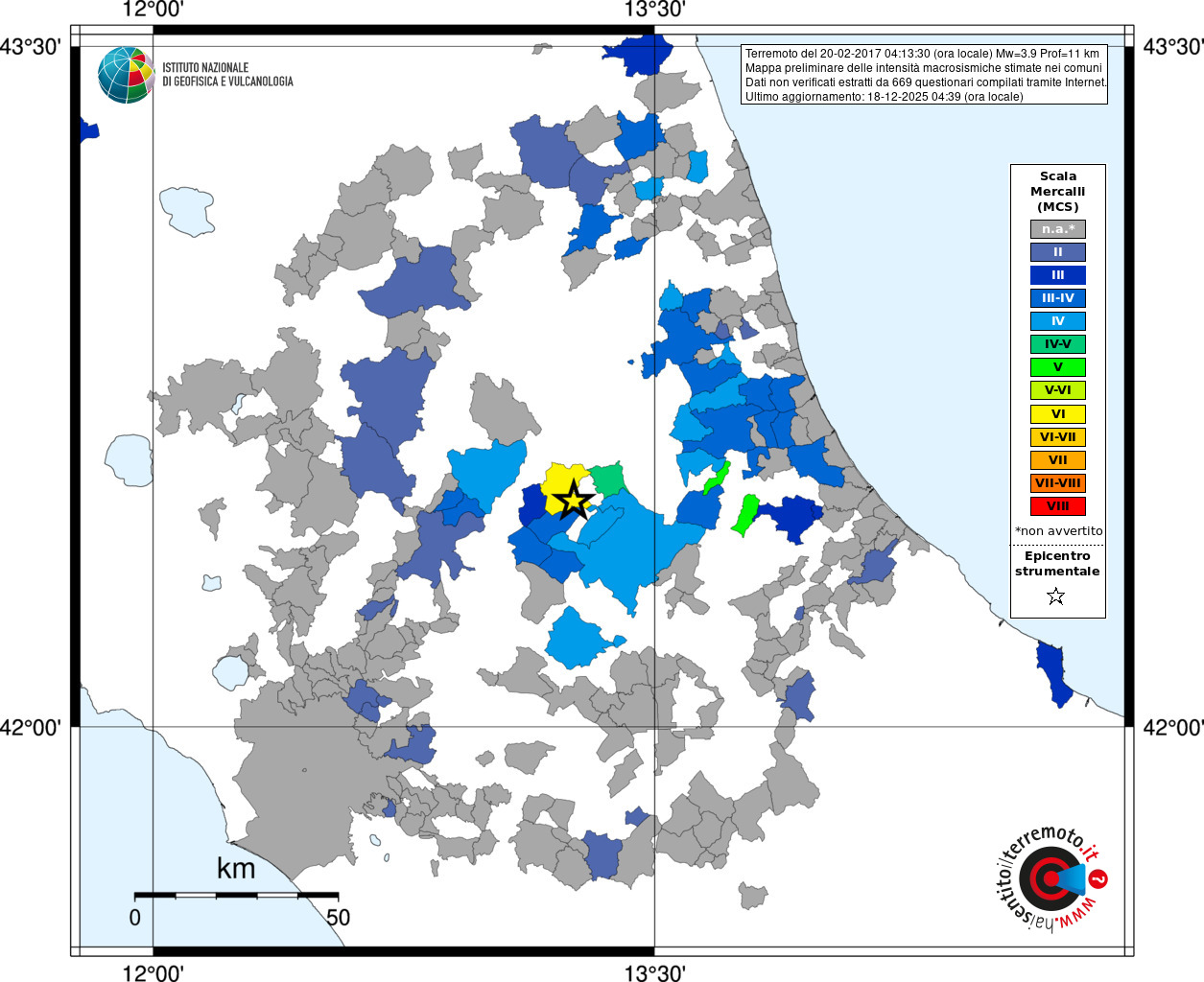Click the INGV globe logo

(127, 75)
